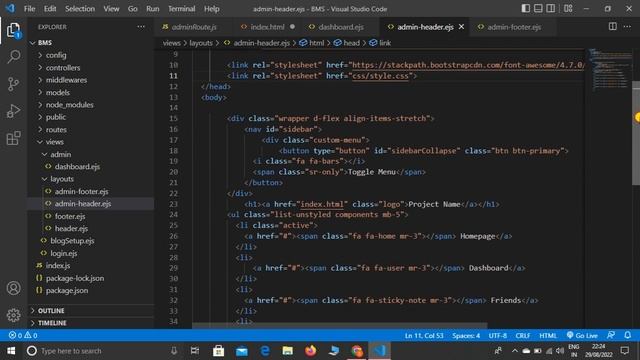Image resolution: width=640 pixels, height=360 pixels.
Task: Open the Search view in activity bar
Action: pos(13,57)
